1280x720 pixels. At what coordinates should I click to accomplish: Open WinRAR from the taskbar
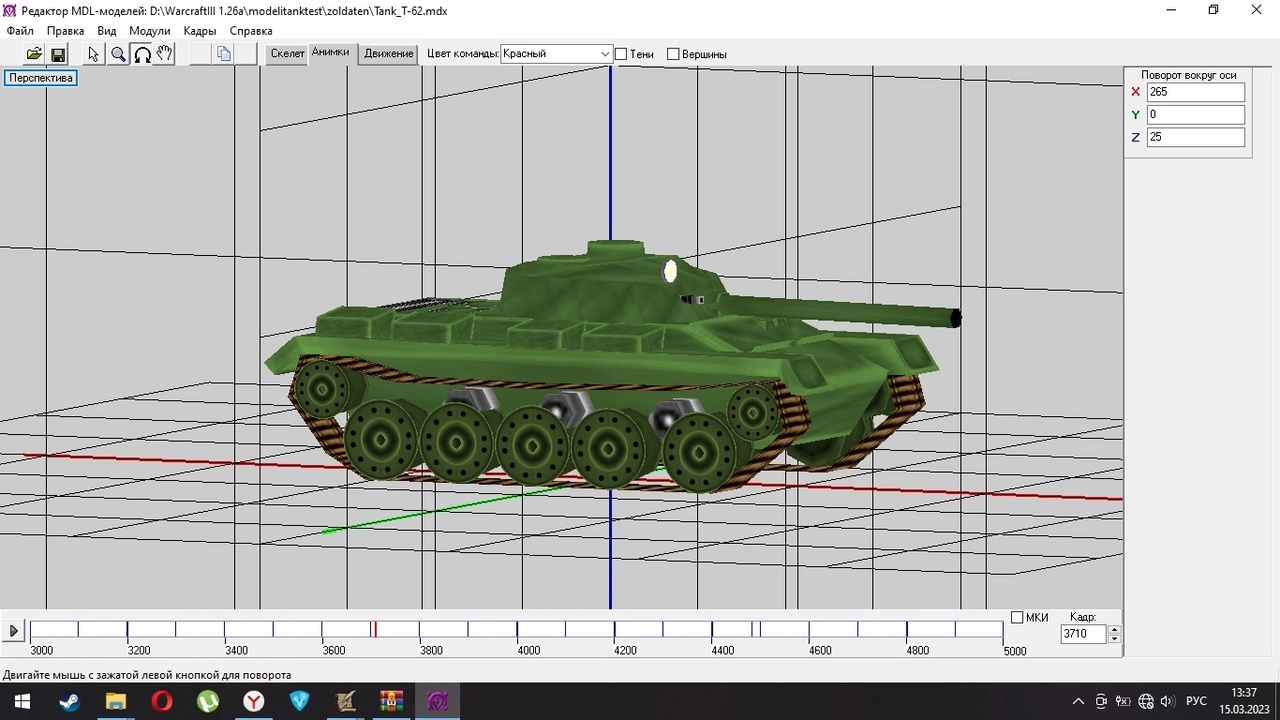coord(392,701)
